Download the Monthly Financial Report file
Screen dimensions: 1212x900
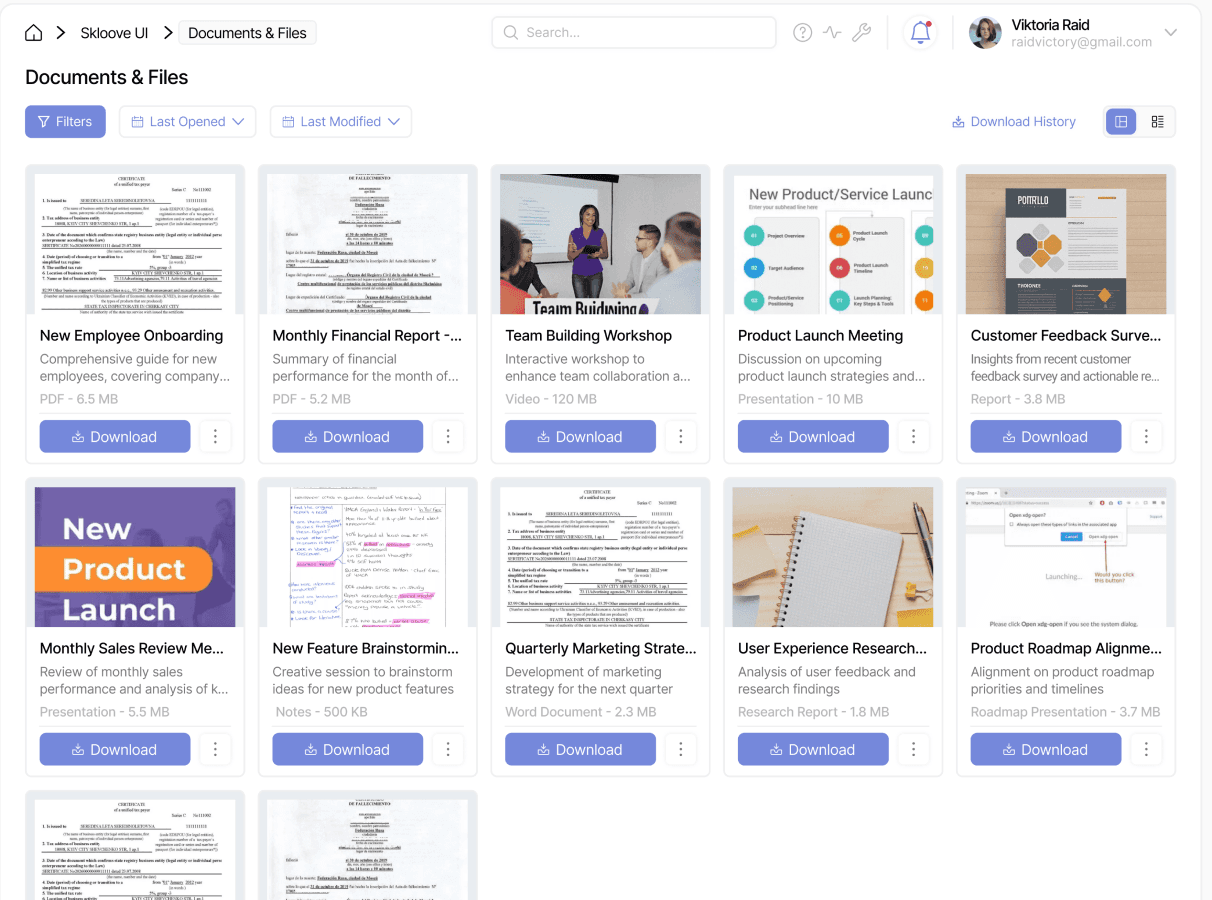pyautogui.click(x=348, y=437)
